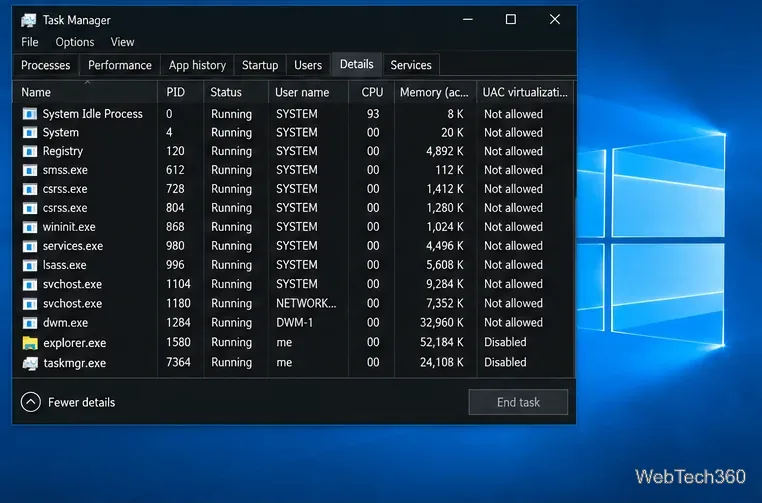Click the icon beside the System row
Image resolution: width=762 pixels, height=503 pixels.
(x=30, y=132)
